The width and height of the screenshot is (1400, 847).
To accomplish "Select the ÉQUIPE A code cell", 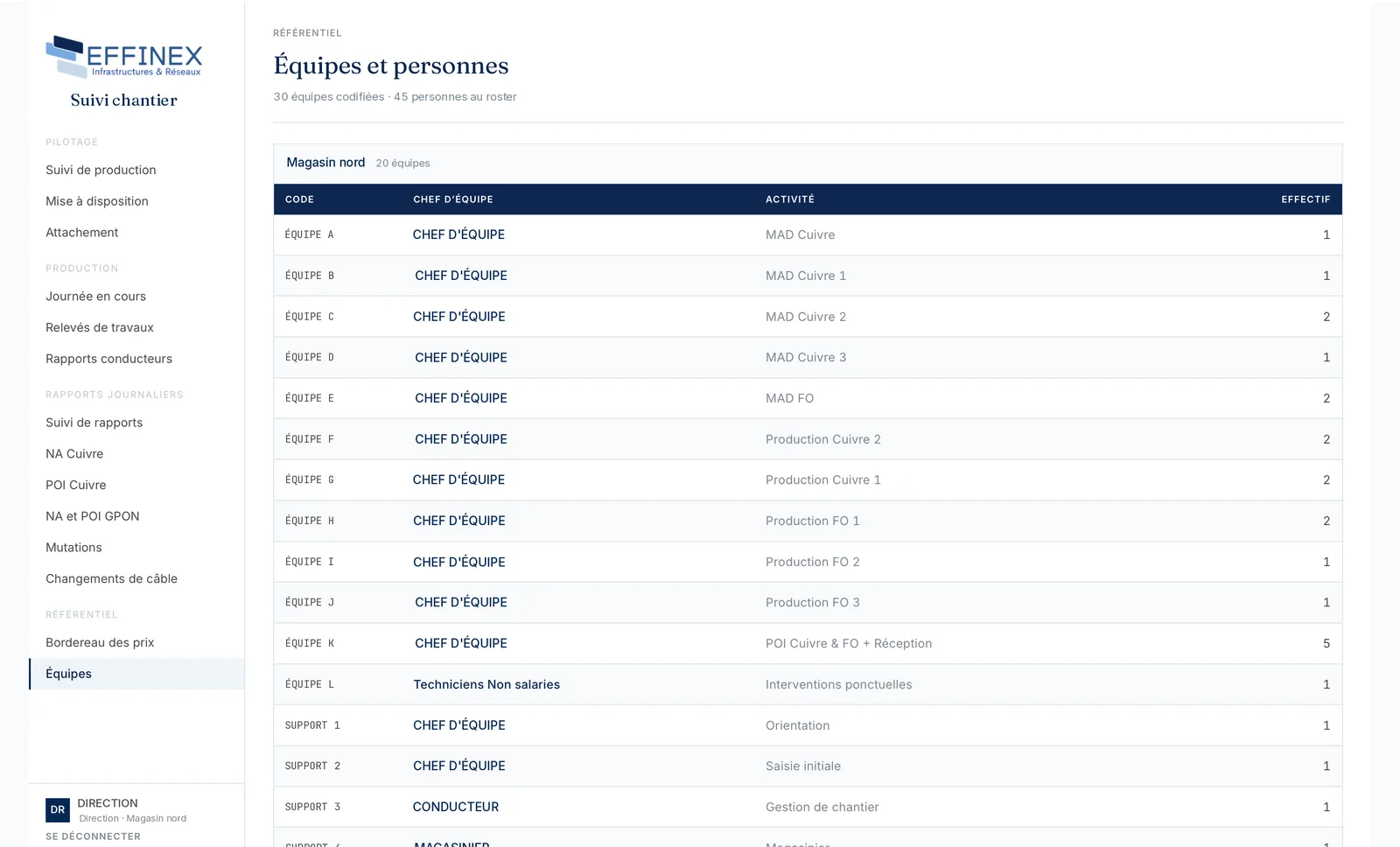I will [310, 234].
